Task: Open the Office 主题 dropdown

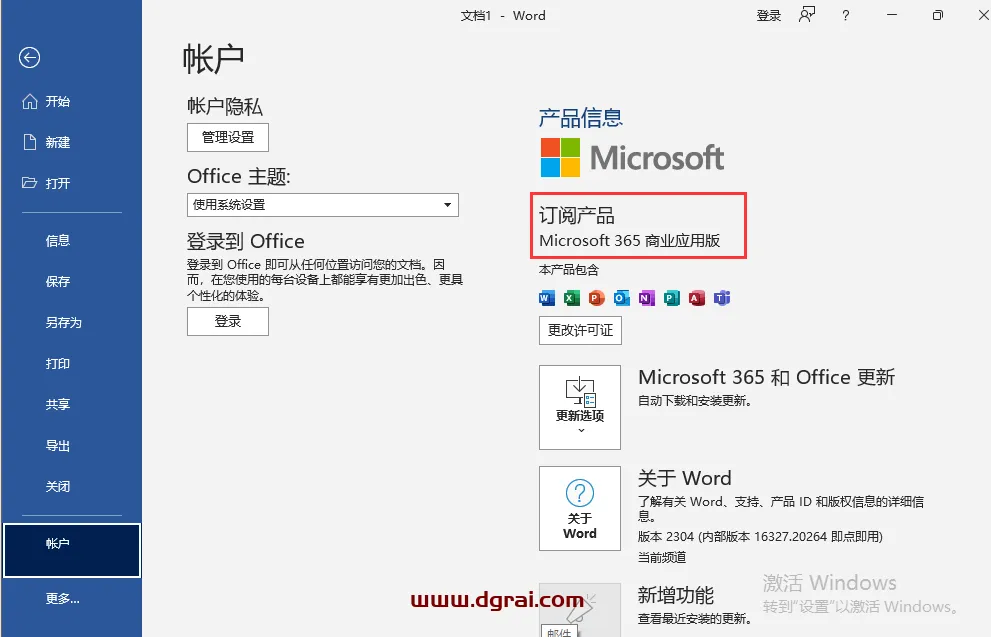Action: pos(322,205)
